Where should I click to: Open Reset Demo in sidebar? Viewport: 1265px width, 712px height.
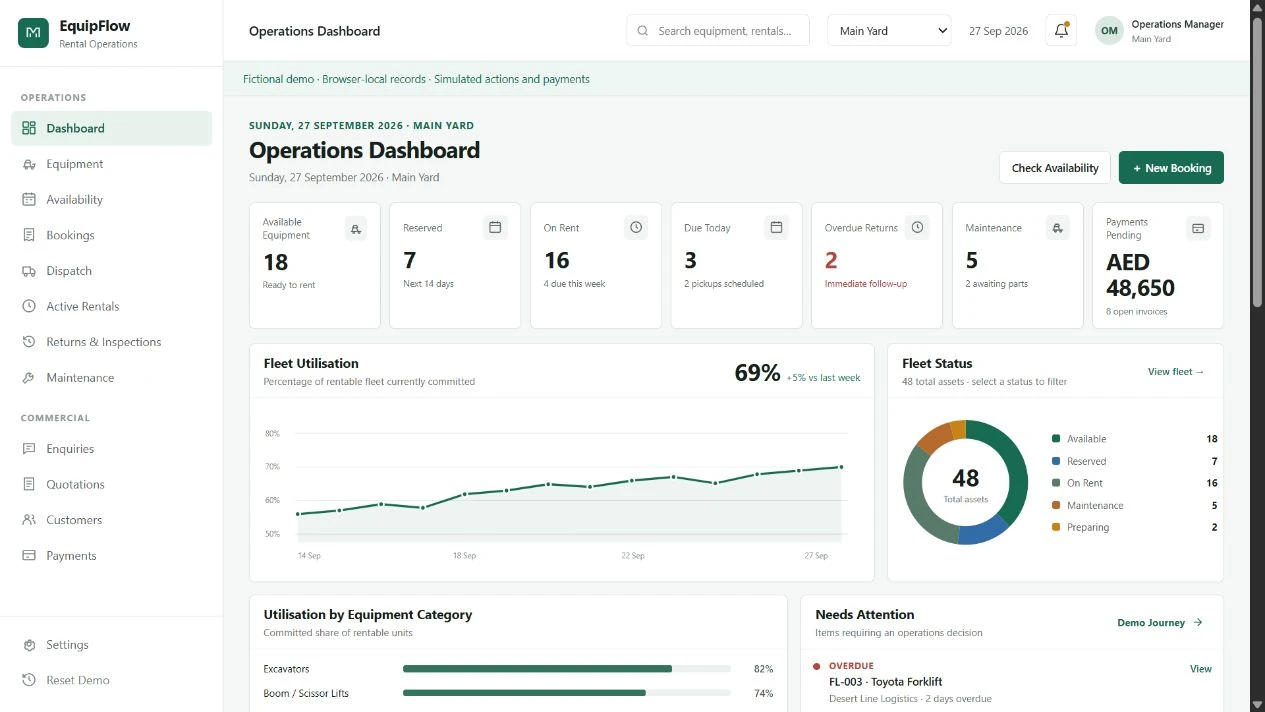coord(112,680)
